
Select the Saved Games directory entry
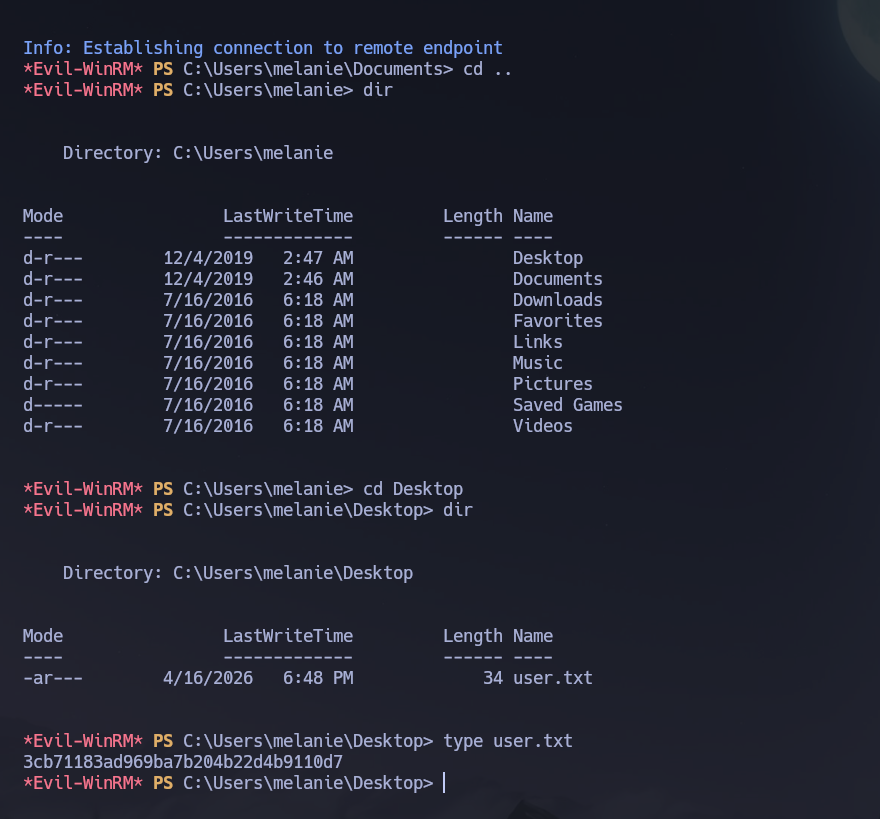567,404
